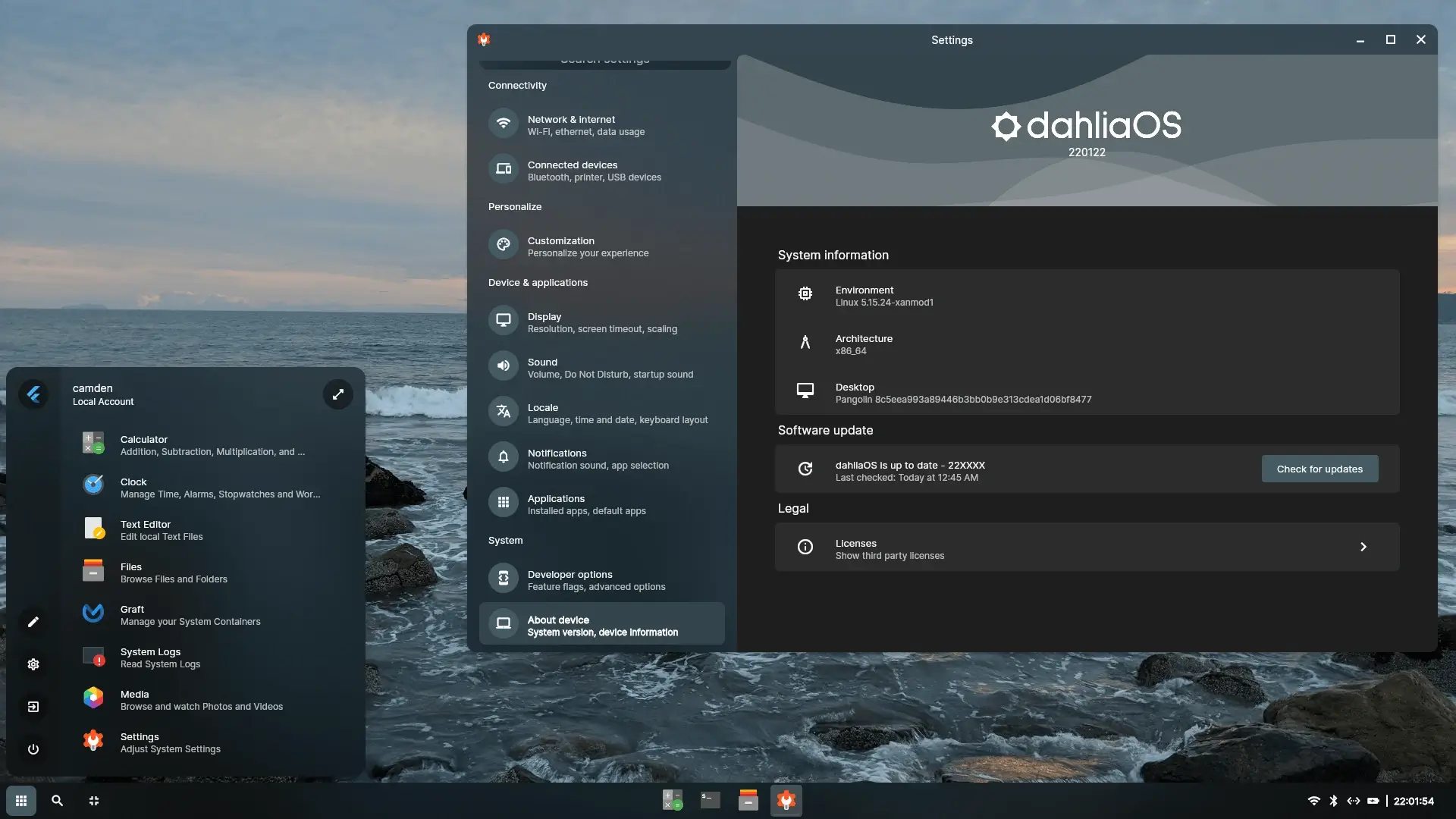
Task: Click the Developer options icon
Action: pos(504,579)
